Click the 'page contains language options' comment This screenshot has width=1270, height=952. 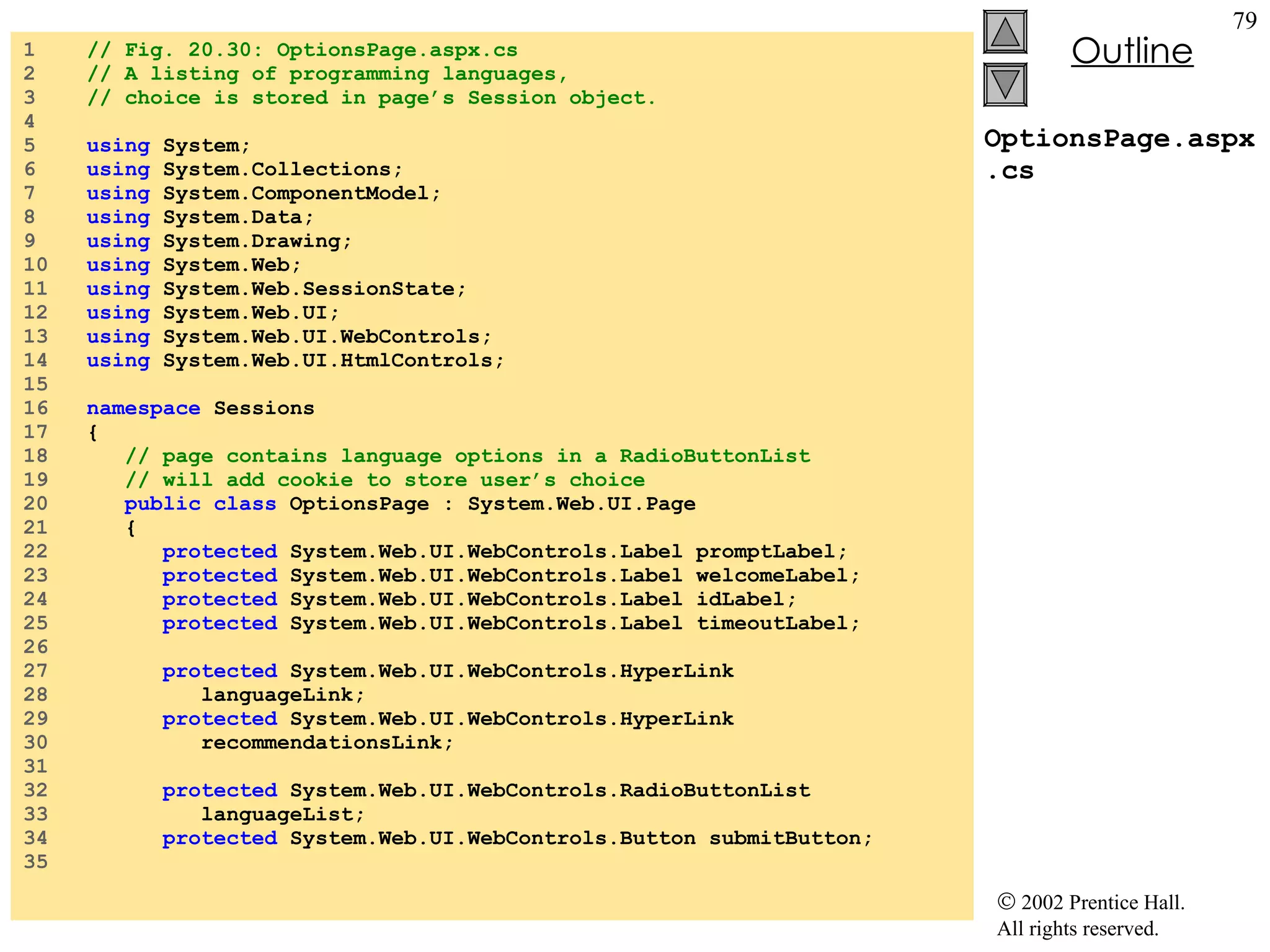(x=468, y=456)
